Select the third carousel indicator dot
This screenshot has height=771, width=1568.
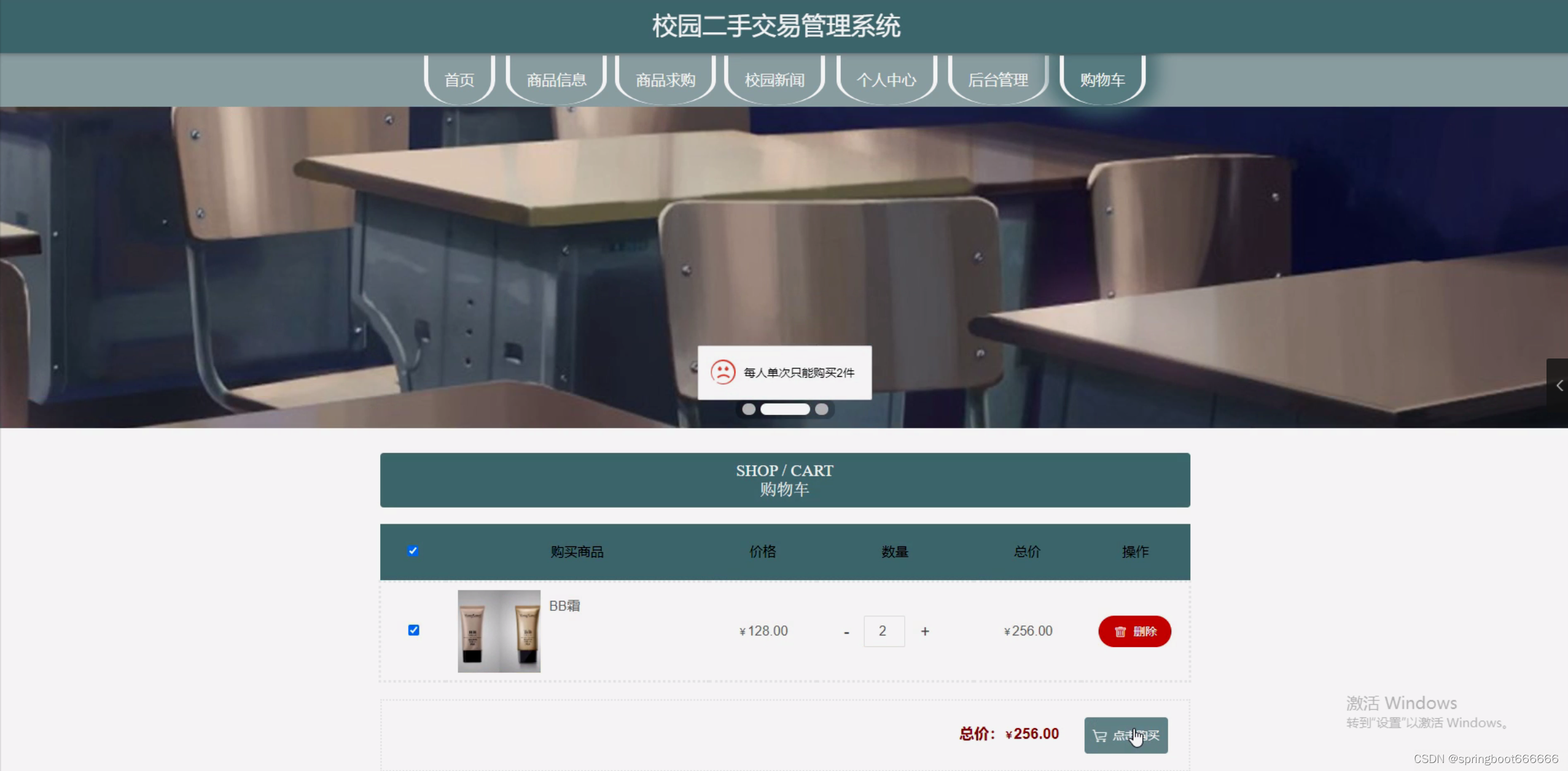822,409
